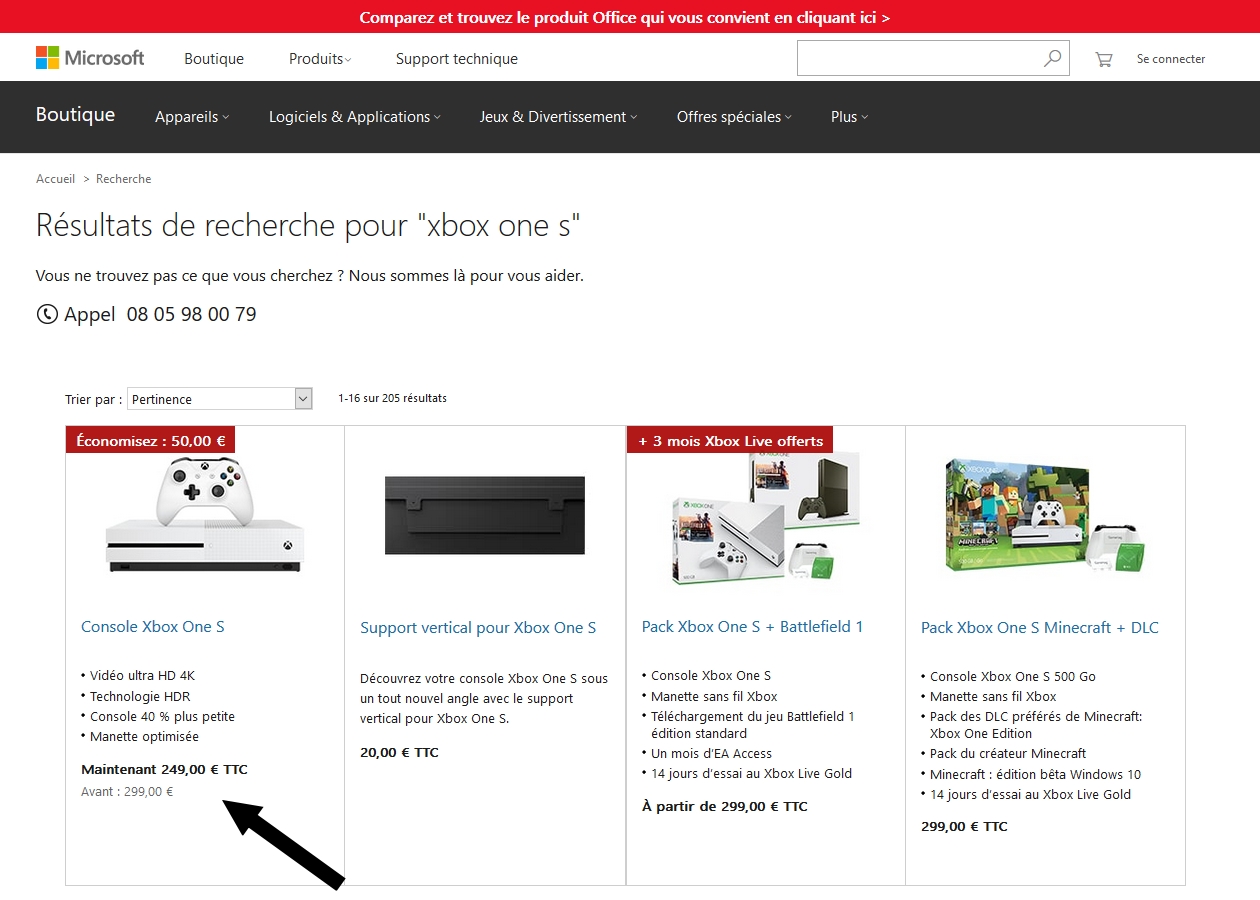The width and height of the screenshot is (1260, 900).
Task: Open the top-bar Boutique link
Action: pos(214,59)
